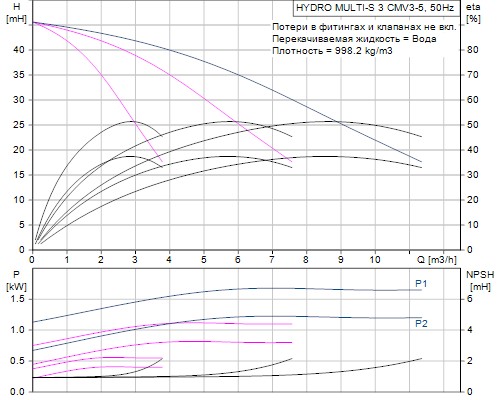Click the 3 tick on the Q axis
The image size is (500, 400).
point(135,260)
